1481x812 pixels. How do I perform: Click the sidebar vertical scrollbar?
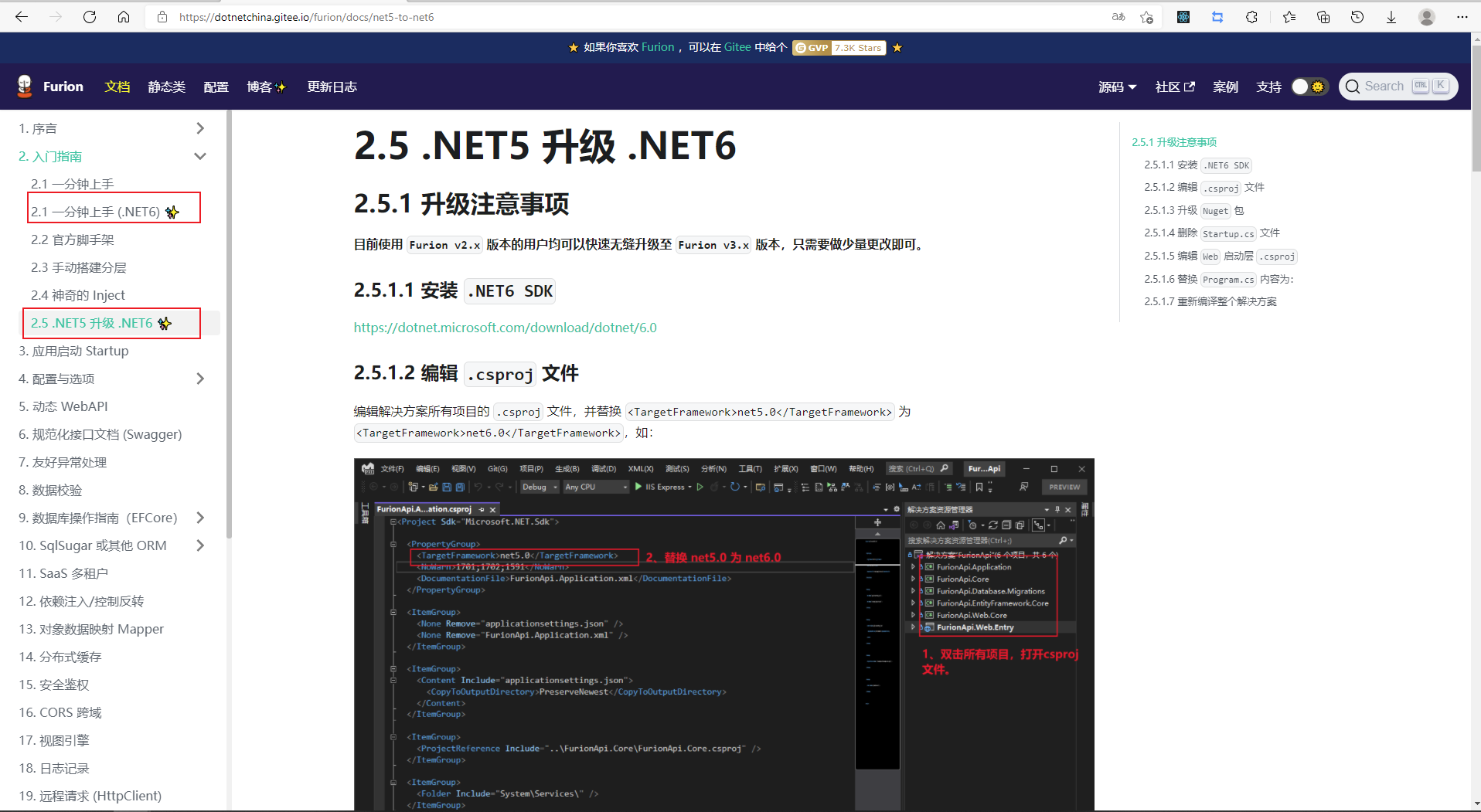[229, 324]
